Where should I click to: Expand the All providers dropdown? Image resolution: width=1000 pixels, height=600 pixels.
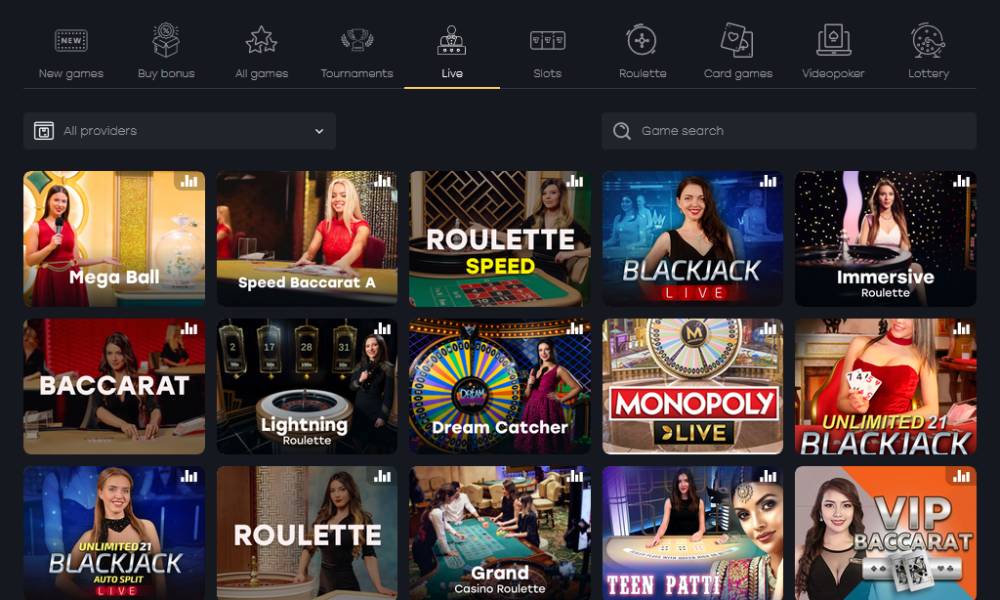pos(179,131)
